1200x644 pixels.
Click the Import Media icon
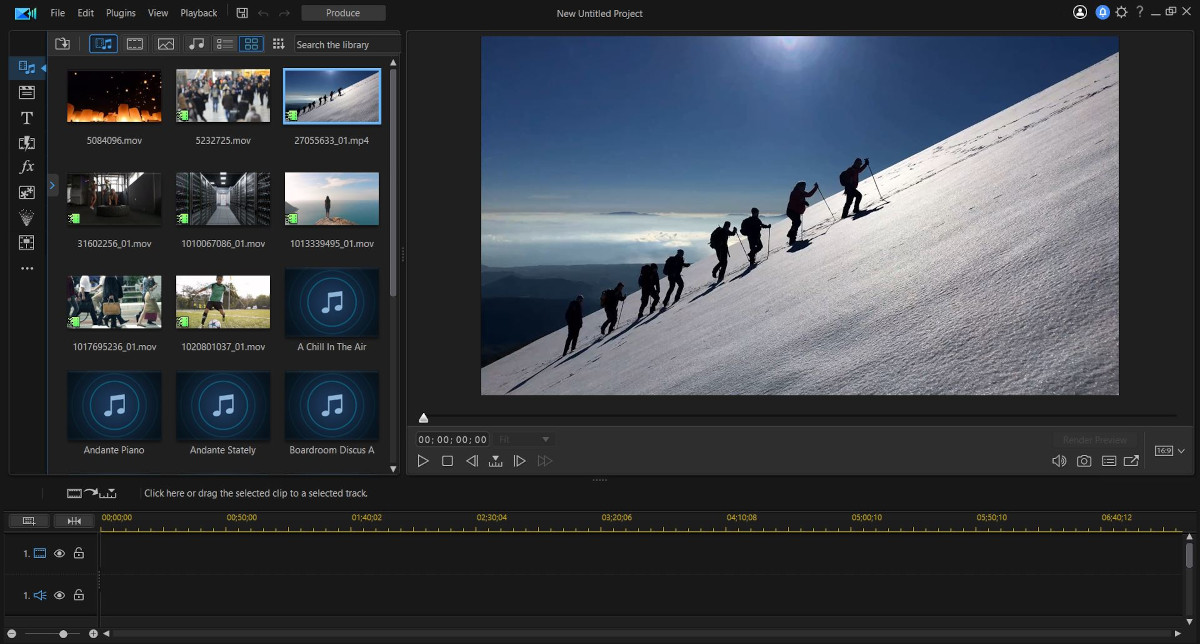(61, 43)
